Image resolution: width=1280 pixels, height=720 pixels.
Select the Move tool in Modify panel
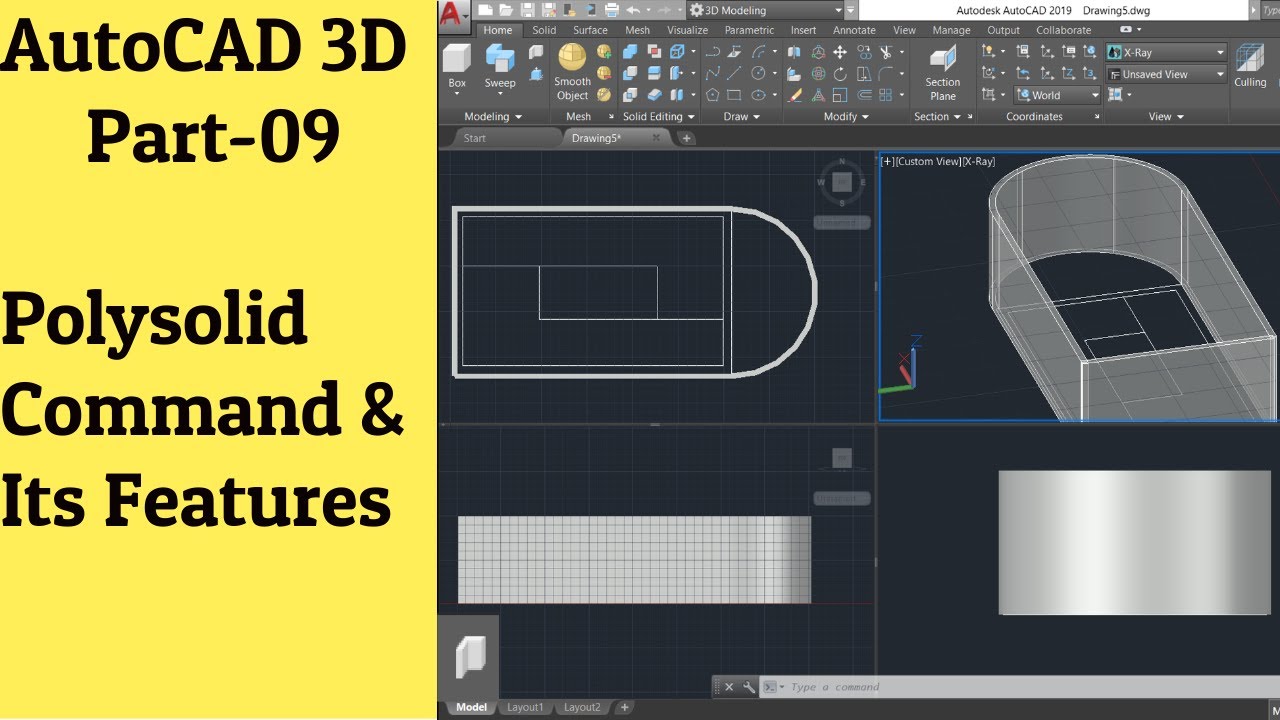[x=840, y=52]
